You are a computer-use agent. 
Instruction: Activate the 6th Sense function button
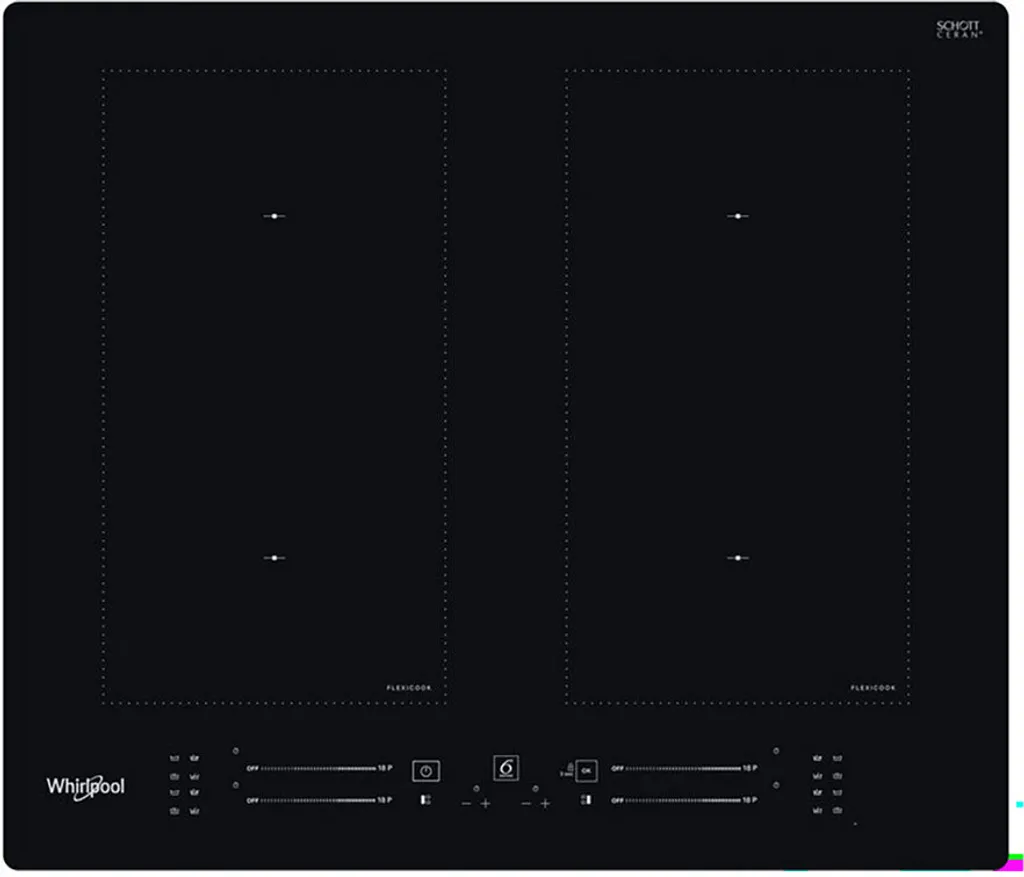coord(506,768)
